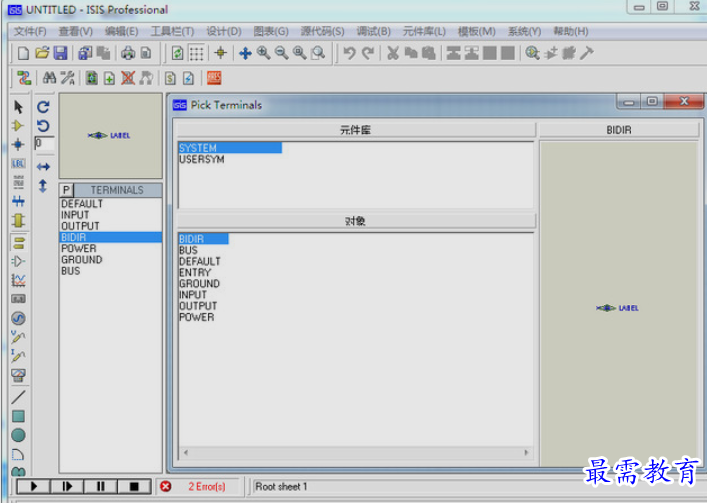Select the 2D box (square) tool

(18, 416)
